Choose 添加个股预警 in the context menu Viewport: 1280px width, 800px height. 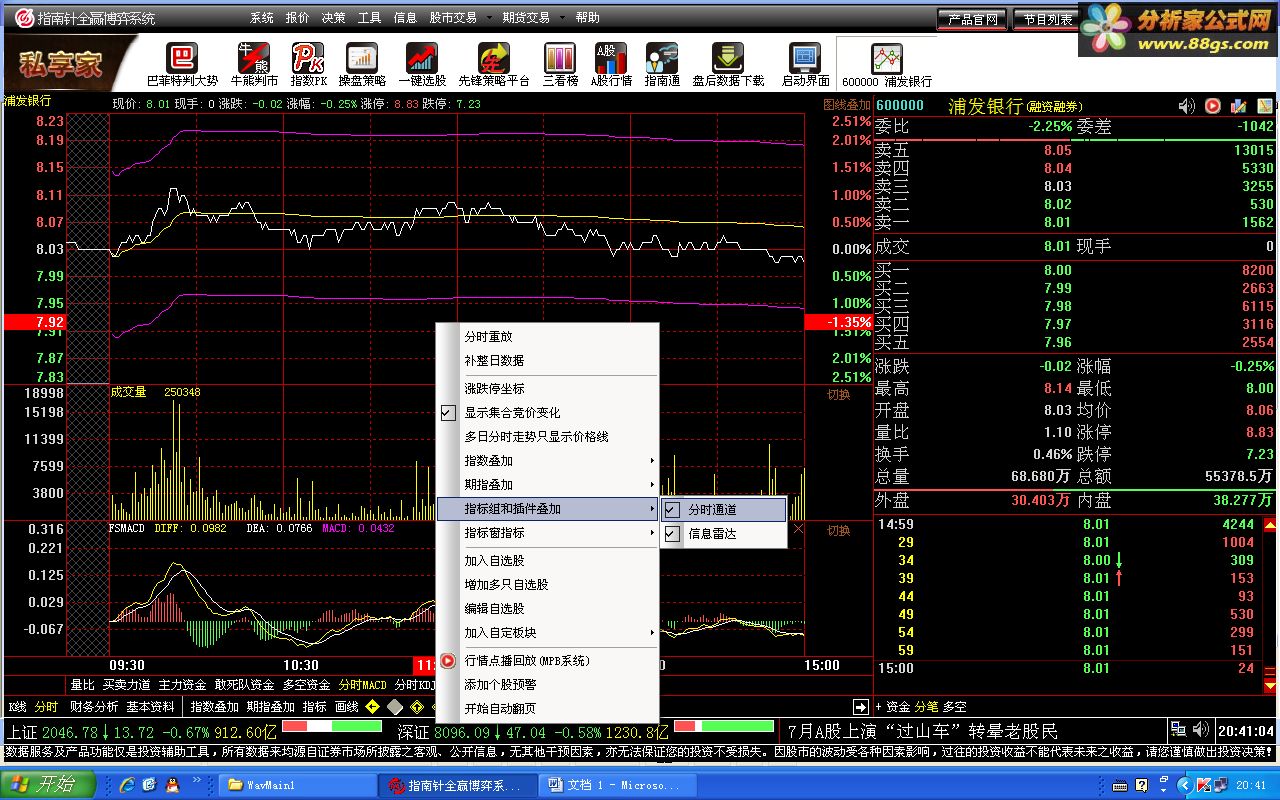[548, 685]
